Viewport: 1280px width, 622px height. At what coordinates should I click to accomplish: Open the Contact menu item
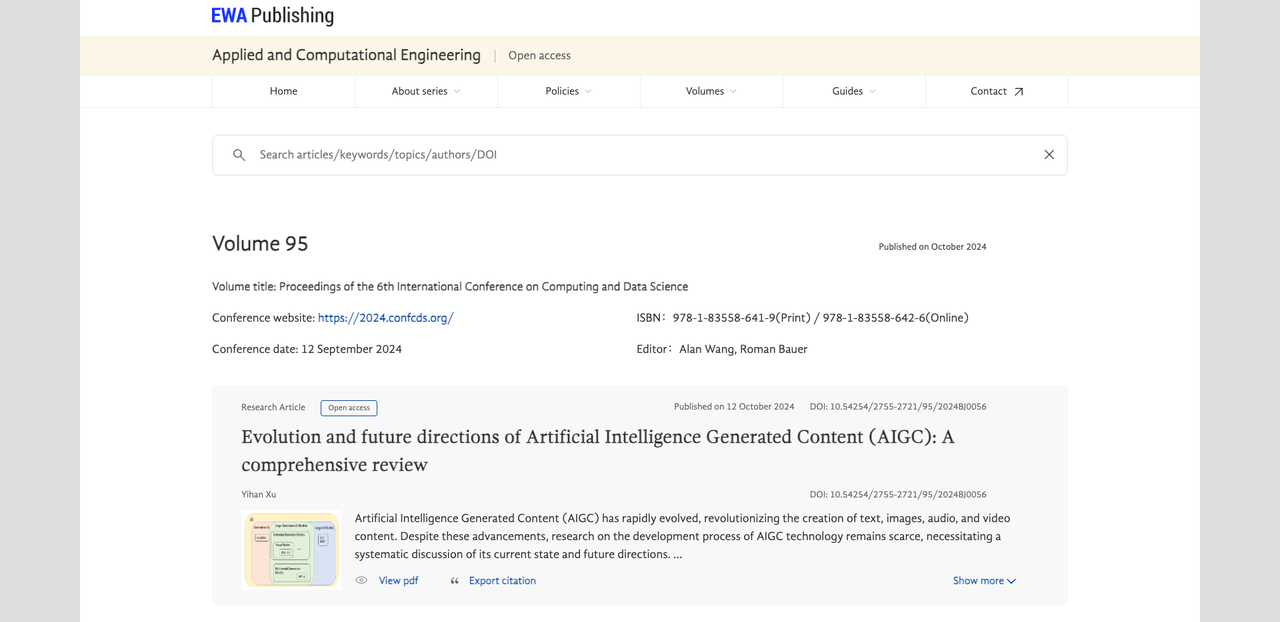(x=988, y=91)
